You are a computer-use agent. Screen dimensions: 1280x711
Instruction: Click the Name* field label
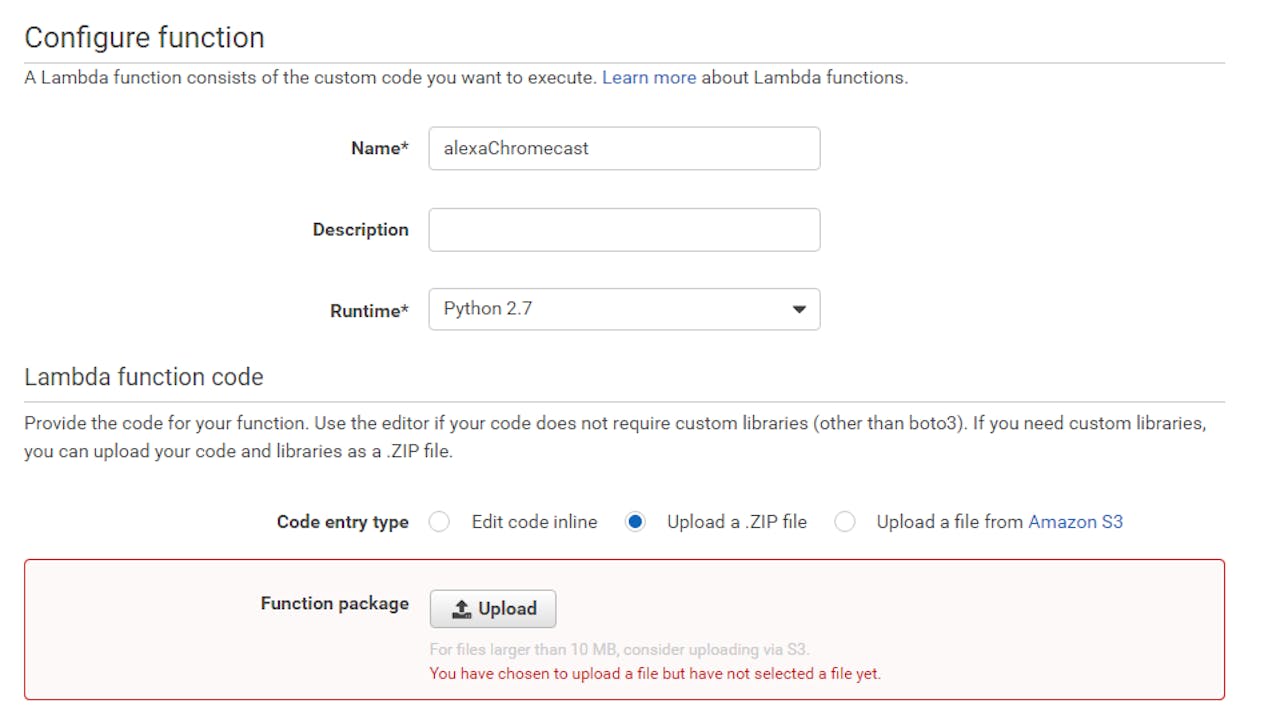[x=379, y=148]
